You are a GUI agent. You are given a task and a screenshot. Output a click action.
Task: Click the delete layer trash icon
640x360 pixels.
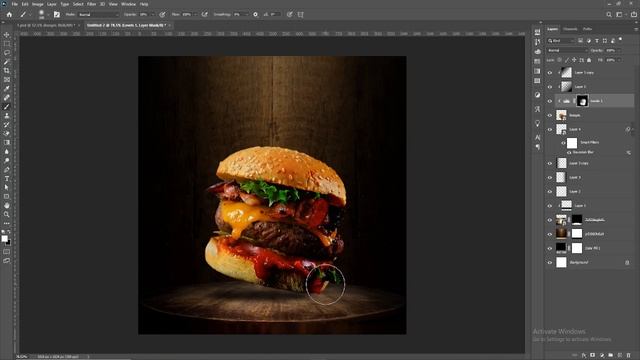[629, 356]
